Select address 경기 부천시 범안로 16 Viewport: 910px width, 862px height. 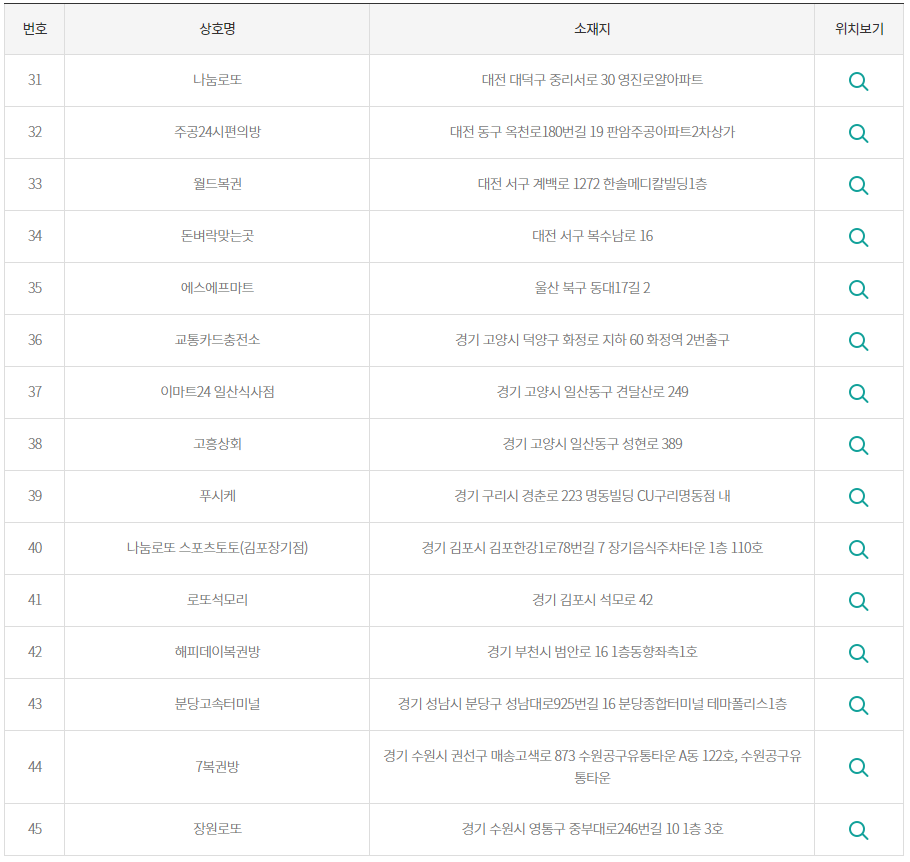point(547,652)
